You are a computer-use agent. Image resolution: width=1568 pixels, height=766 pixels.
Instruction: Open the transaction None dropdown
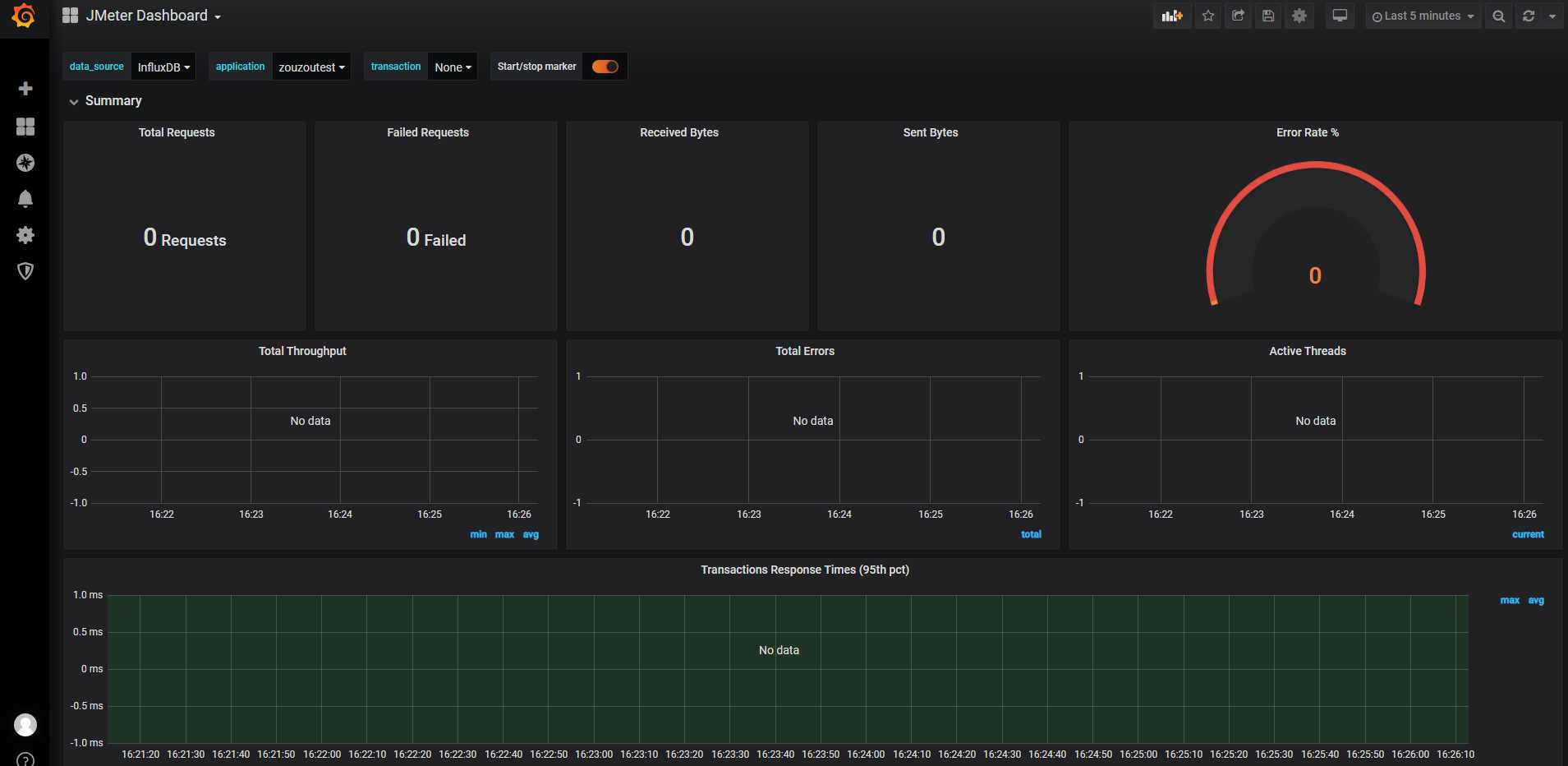pos(453,67)
